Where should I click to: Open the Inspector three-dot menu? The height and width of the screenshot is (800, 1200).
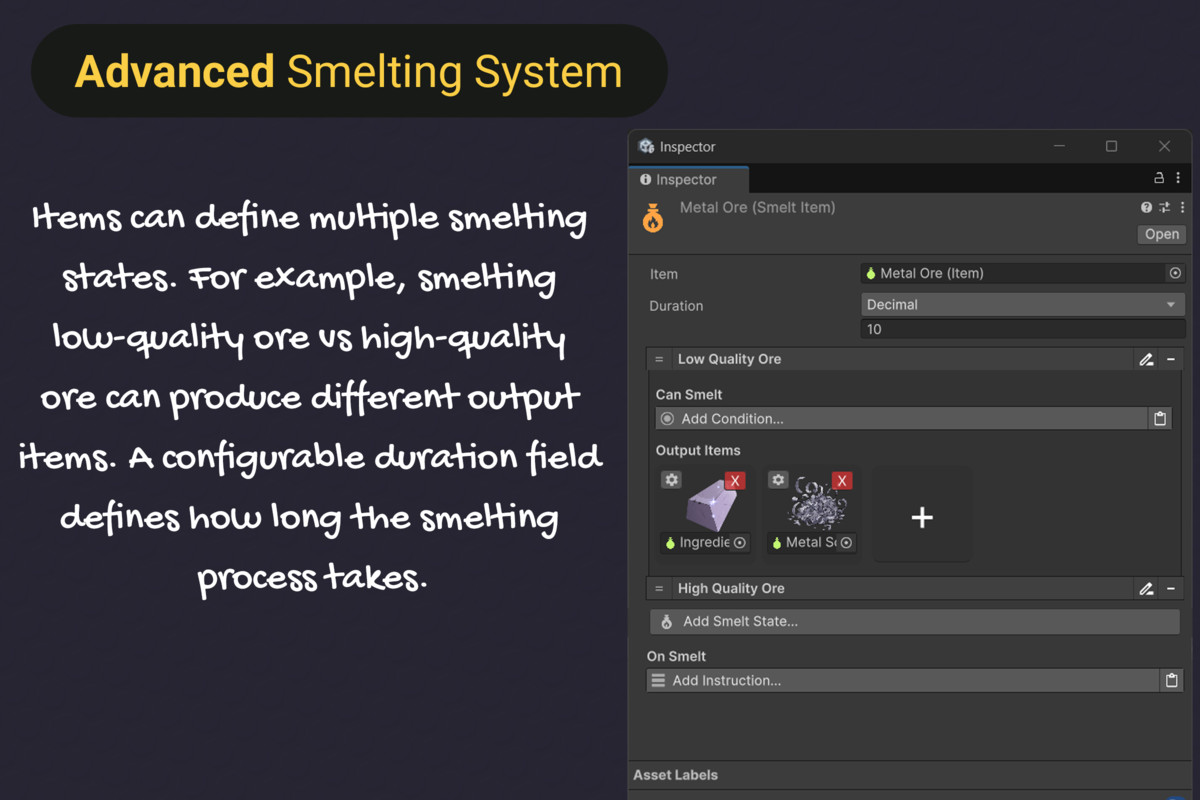1181,207
